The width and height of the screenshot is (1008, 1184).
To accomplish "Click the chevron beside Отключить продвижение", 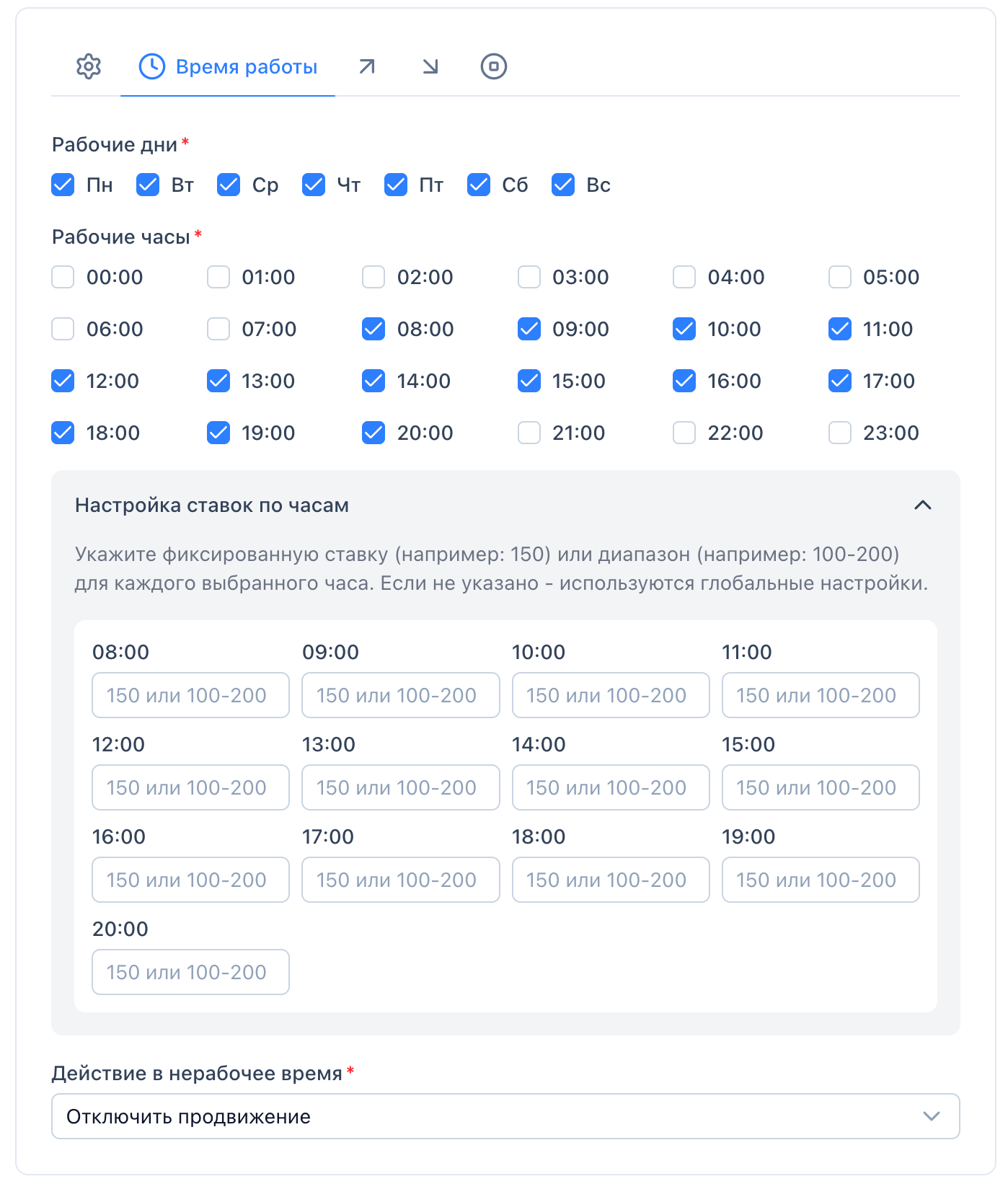I will click(x=932, y=1117).
